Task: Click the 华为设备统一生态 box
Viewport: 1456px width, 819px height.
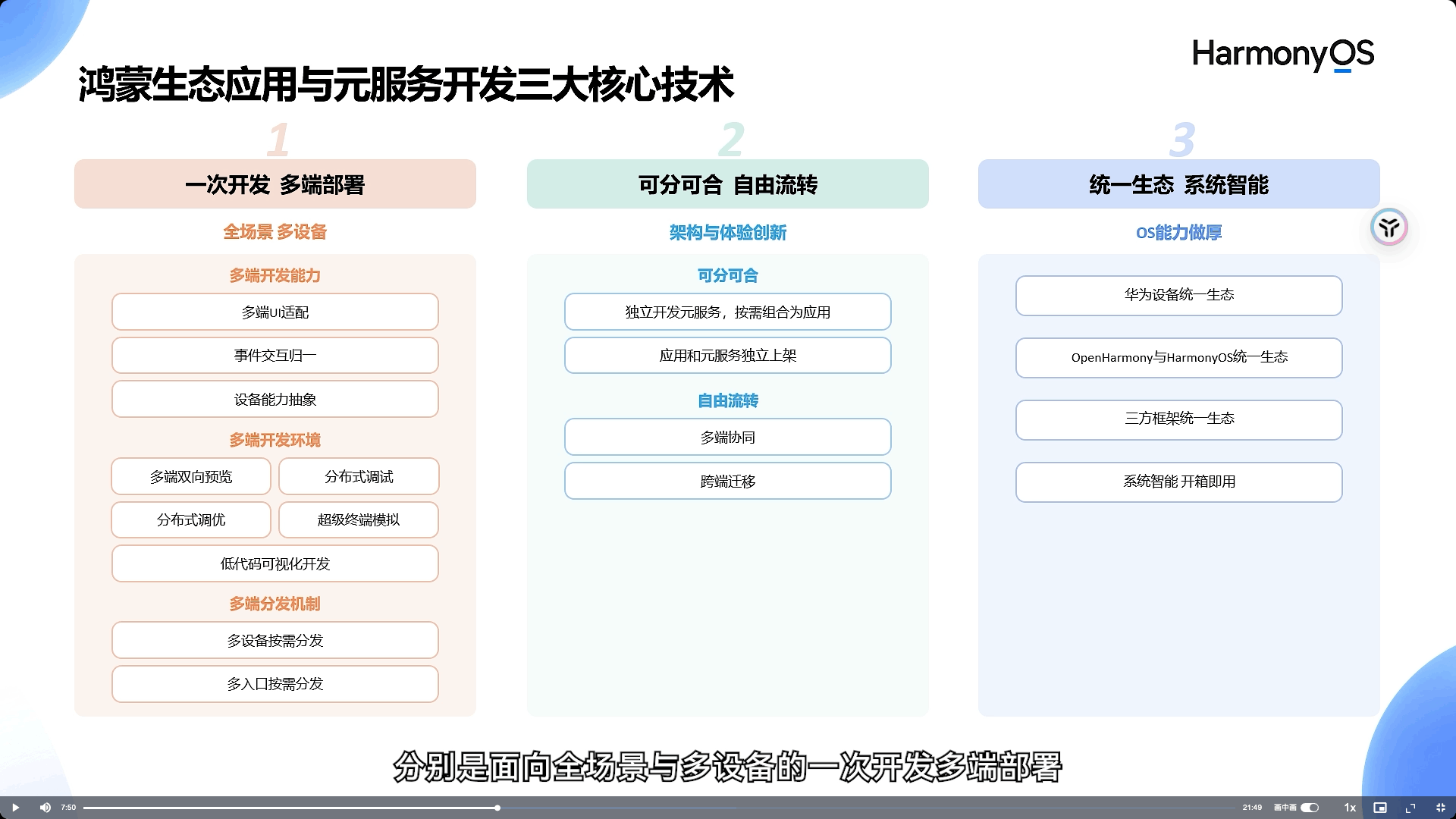Action: point(1178,295)
